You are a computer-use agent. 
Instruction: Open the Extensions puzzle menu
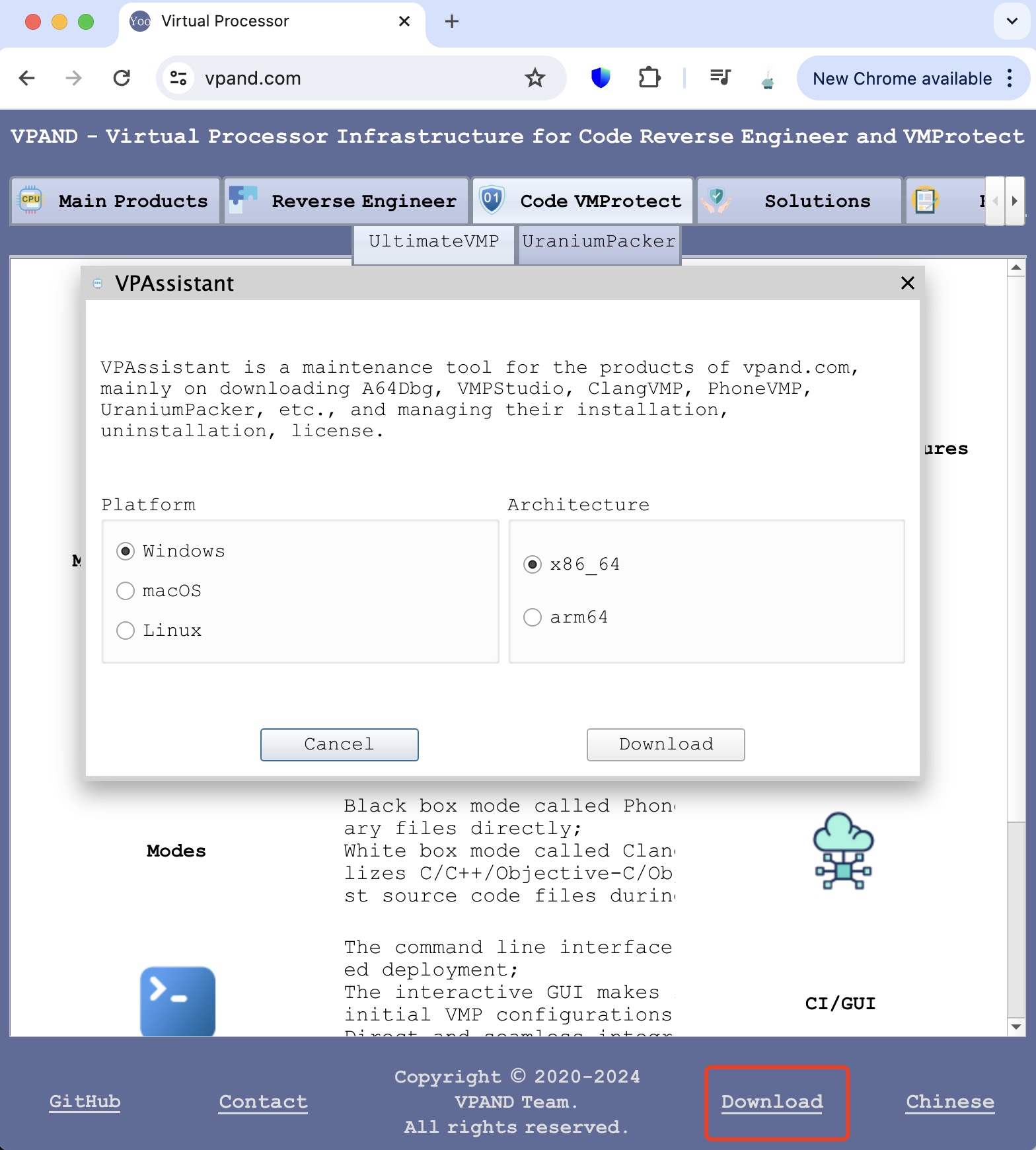[x=649, y=78]
